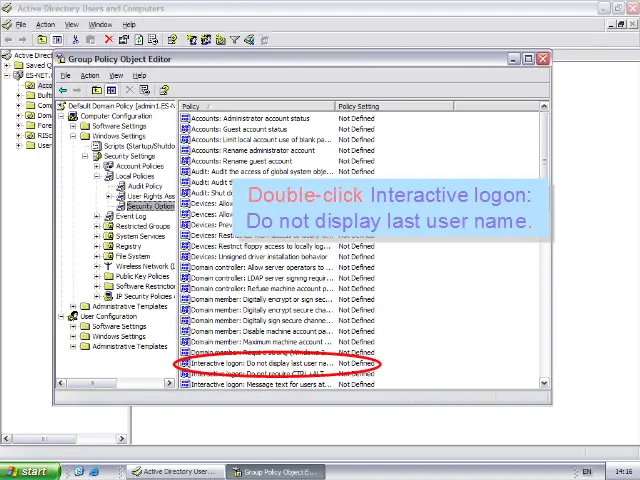Viewport: 640px width, 480px height.
Task: Select Interactive logon: Do not display last user name
Action: [x=262, y=363]
